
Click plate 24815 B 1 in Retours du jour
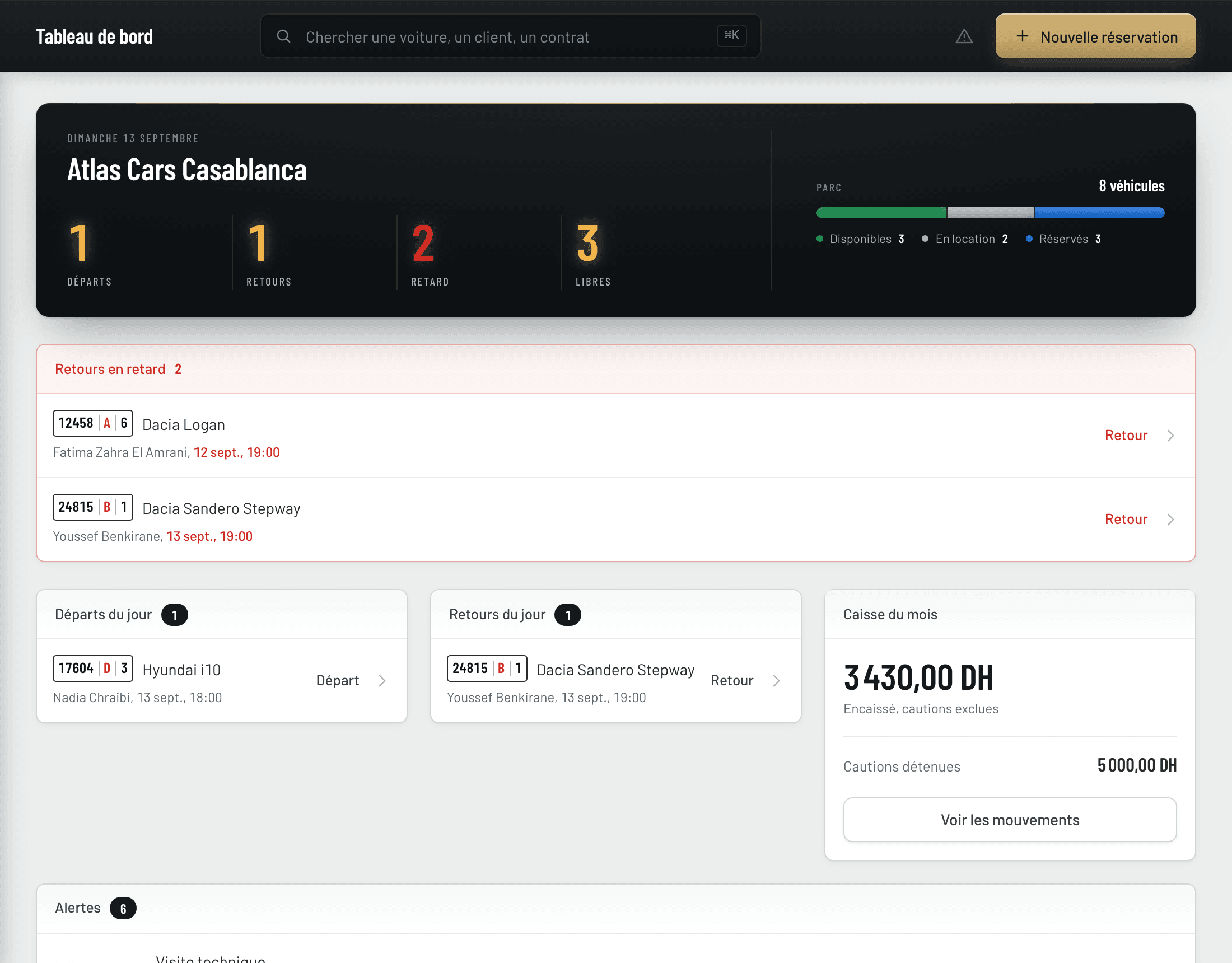(487, 669)
